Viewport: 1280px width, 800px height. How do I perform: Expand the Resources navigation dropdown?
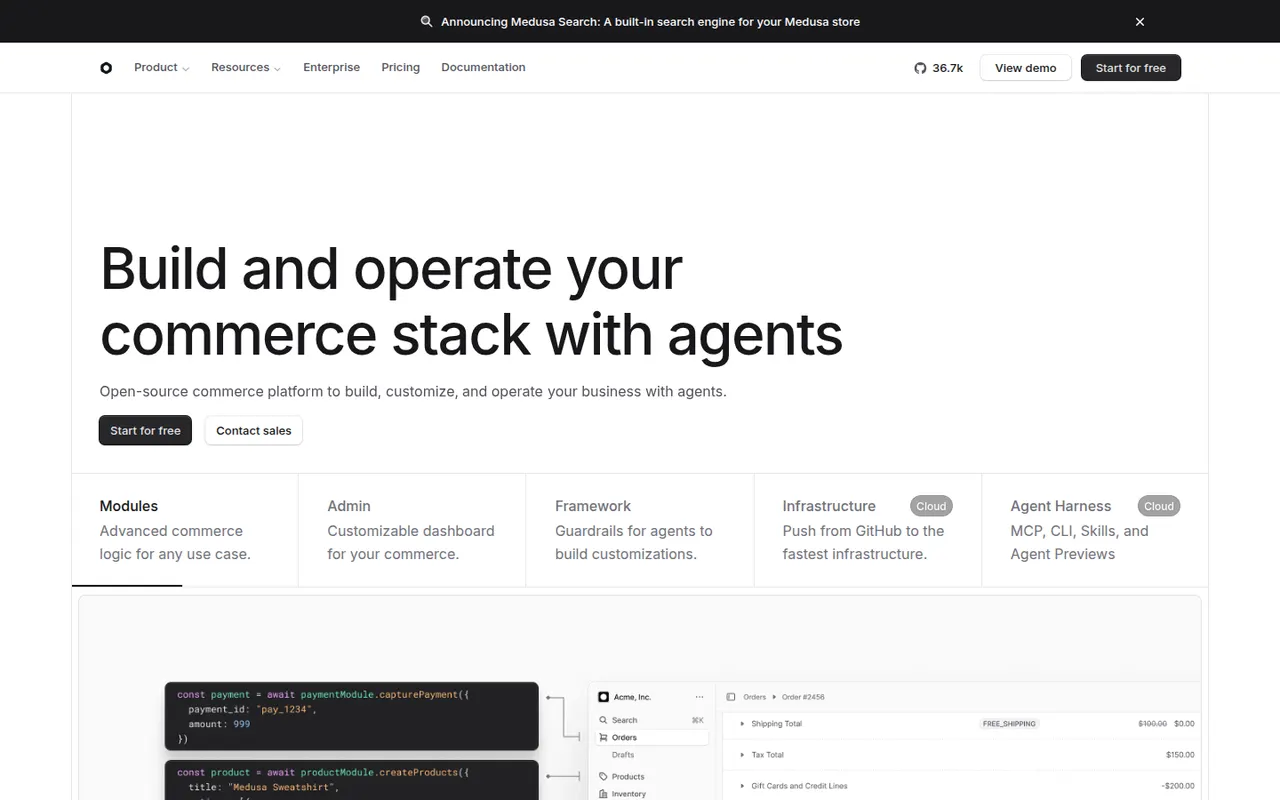point(246,68)
